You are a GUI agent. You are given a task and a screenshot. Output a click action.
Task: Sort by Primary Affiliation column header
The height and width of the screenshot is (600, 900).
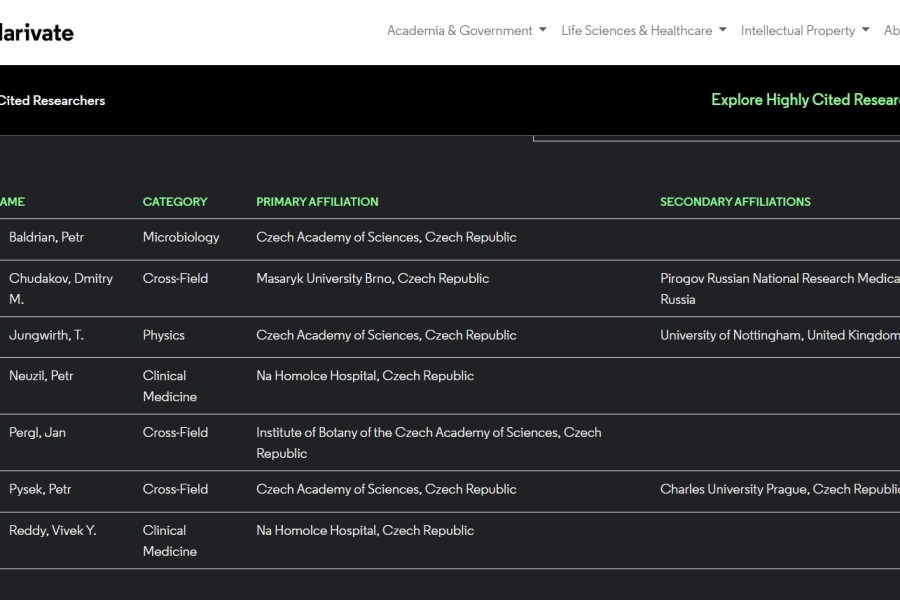pos(317,202)
